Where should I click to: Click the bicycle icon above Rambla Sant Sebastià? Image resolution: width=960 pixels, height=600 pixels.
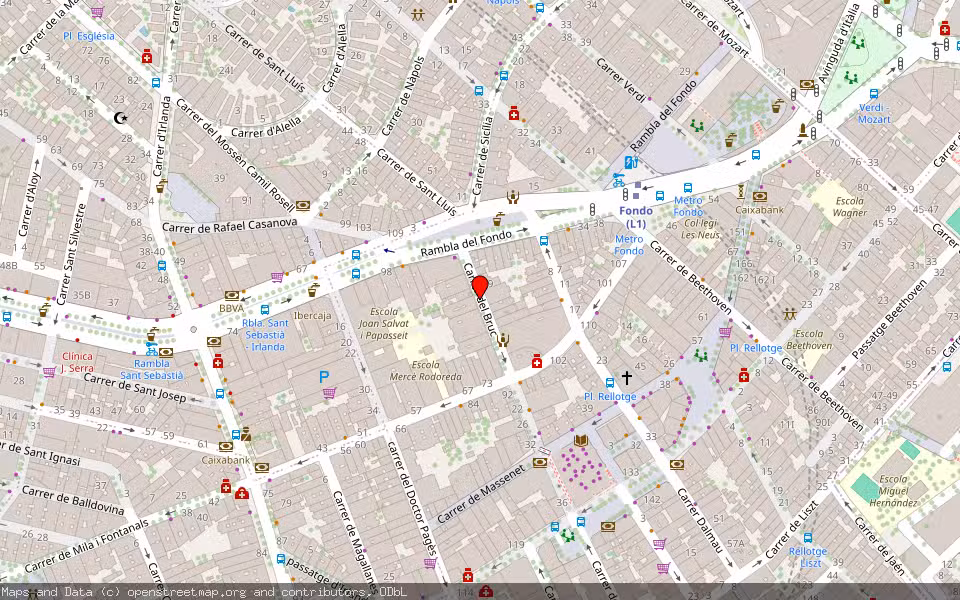click(151, 349)
